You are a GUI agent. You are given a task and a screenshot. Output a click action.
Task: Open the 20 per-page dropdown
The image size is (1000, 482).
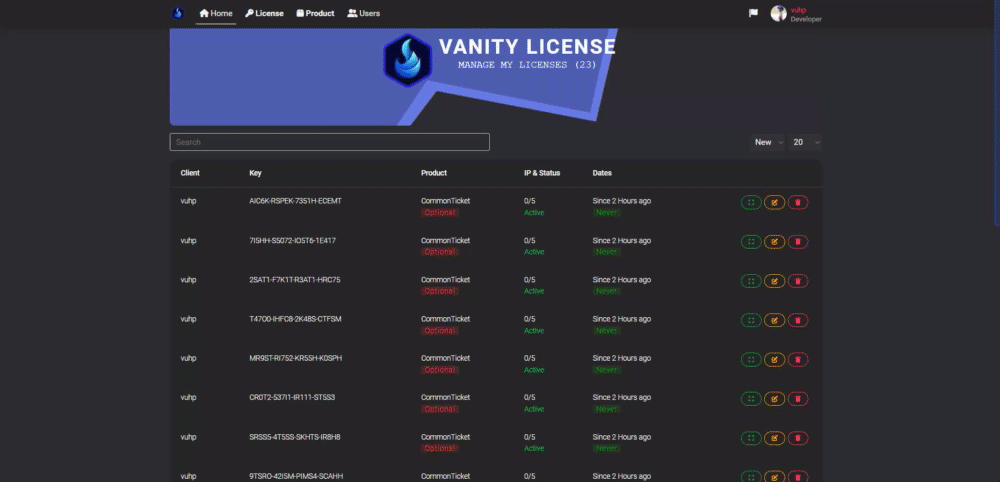coord(805,142)
